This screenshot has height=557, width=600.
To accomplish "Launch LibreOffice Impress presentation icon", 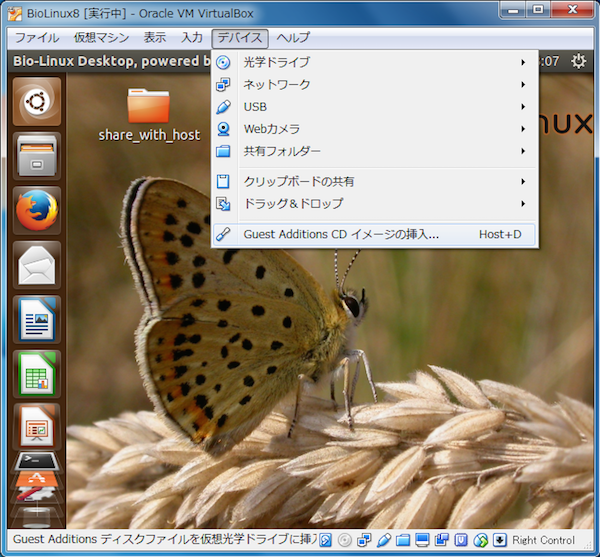I will pos(36,427).
